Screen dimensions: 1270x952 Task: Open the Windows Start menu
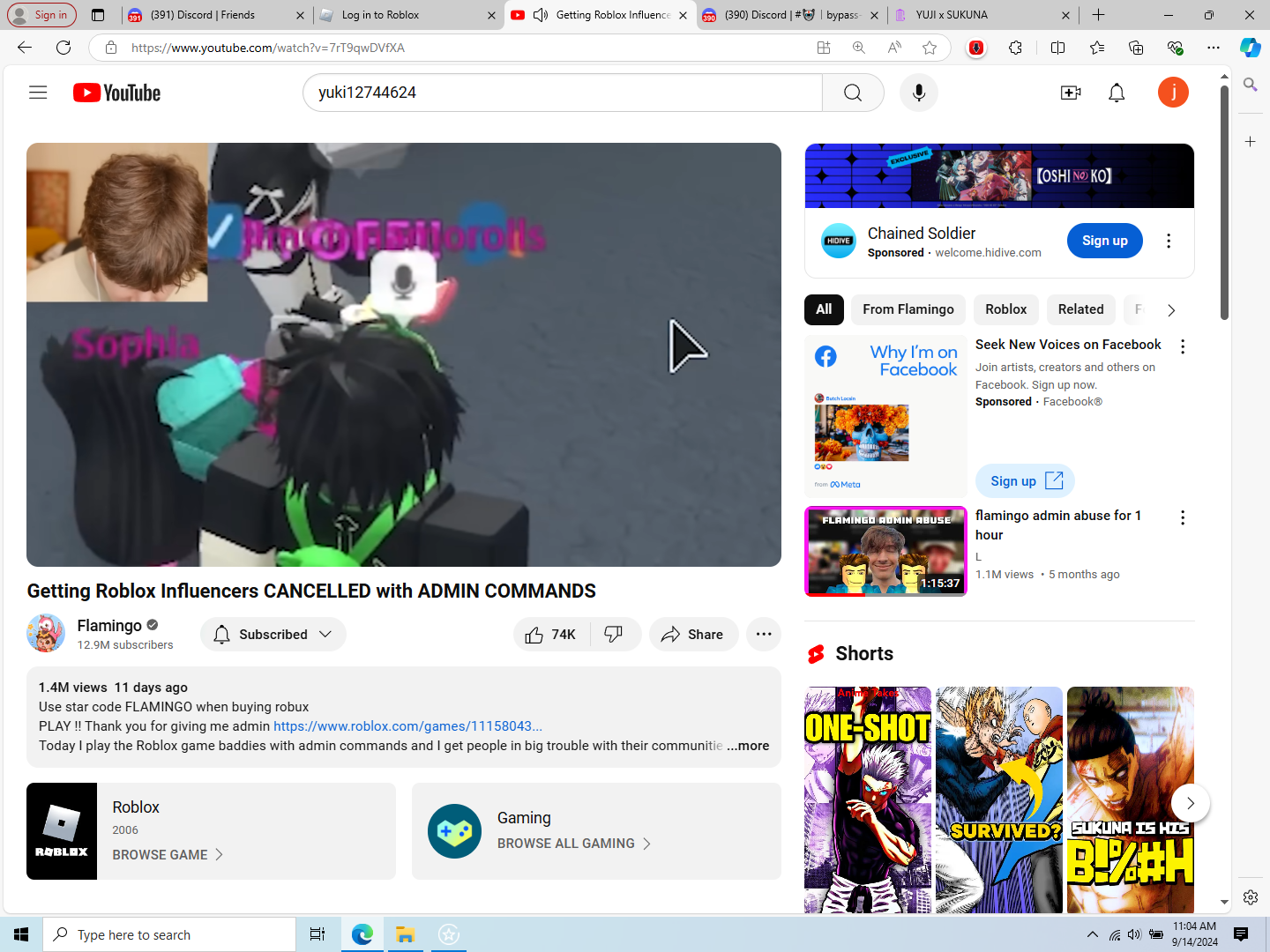[21, 934]
